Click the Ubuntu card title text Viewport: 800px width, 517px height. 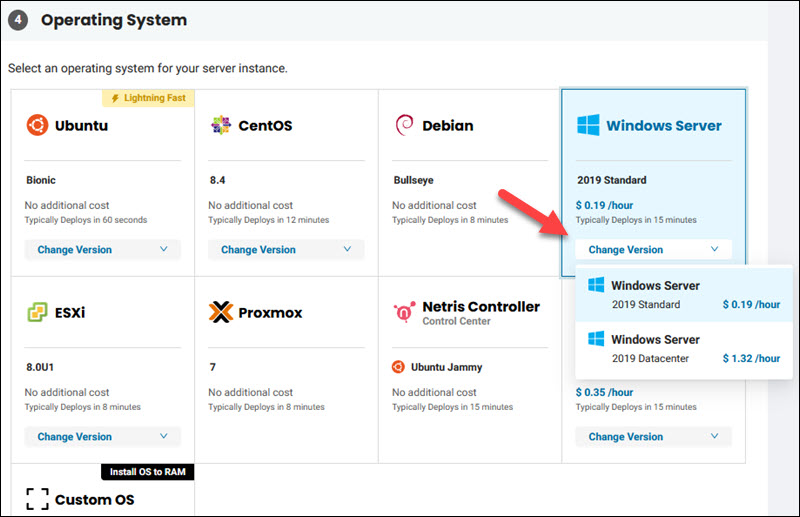point(81,126)
